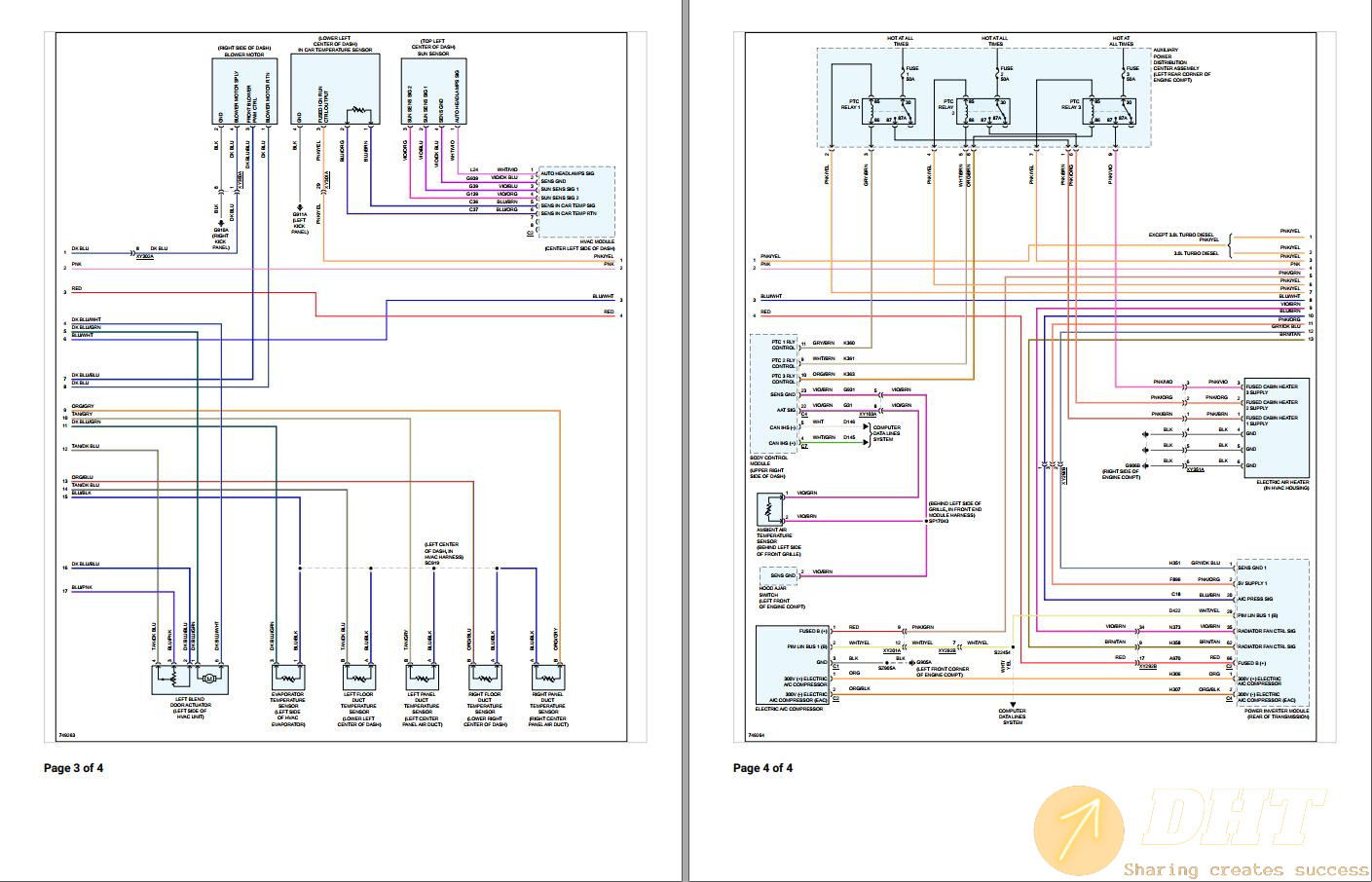Click the "Page 3 of 4" label
This screenshot has height=882, width=1372.
click(73, 768)
